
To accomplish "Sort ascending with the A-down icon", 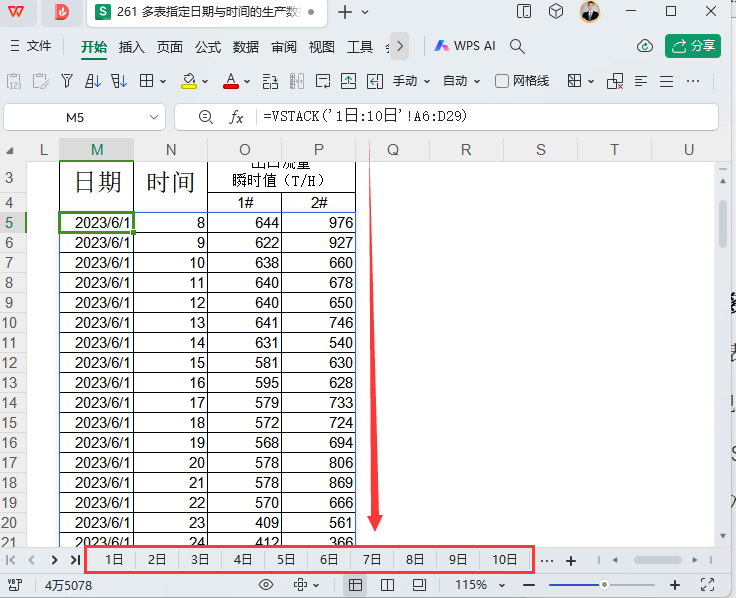I will pos(93,81).
